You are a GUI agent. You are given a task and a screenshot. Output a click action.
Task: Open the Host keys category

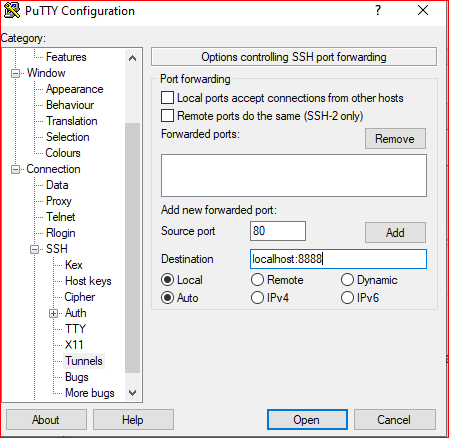(x=88, y=281)
